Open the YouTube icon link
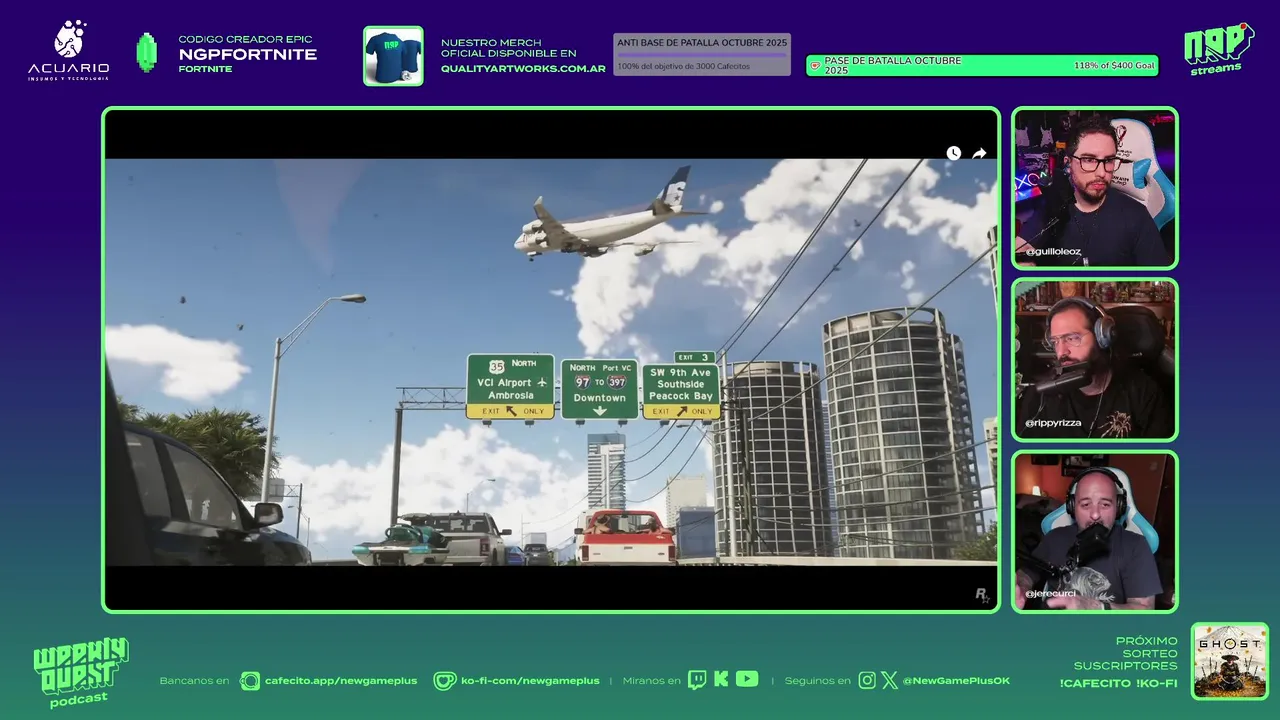Image resolution: width=1280 pixels, height=720 pixels. pyautogui.click(x=747, y=679)
